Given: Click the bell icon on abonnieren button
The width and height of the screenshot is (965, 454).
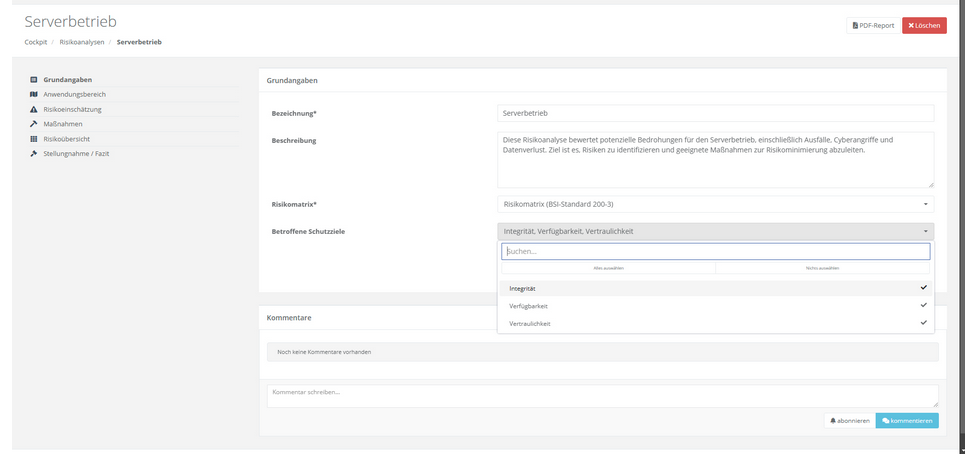Looking at the screenshot, I should coord(834,421).
